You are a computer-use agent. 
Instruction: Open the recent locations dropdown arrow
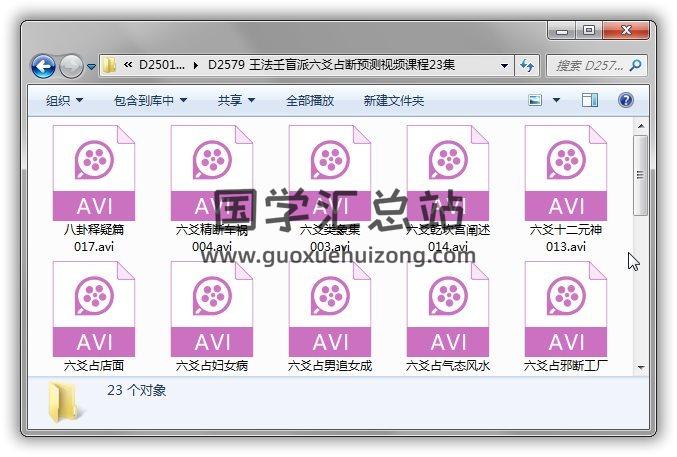pos(91,67)
